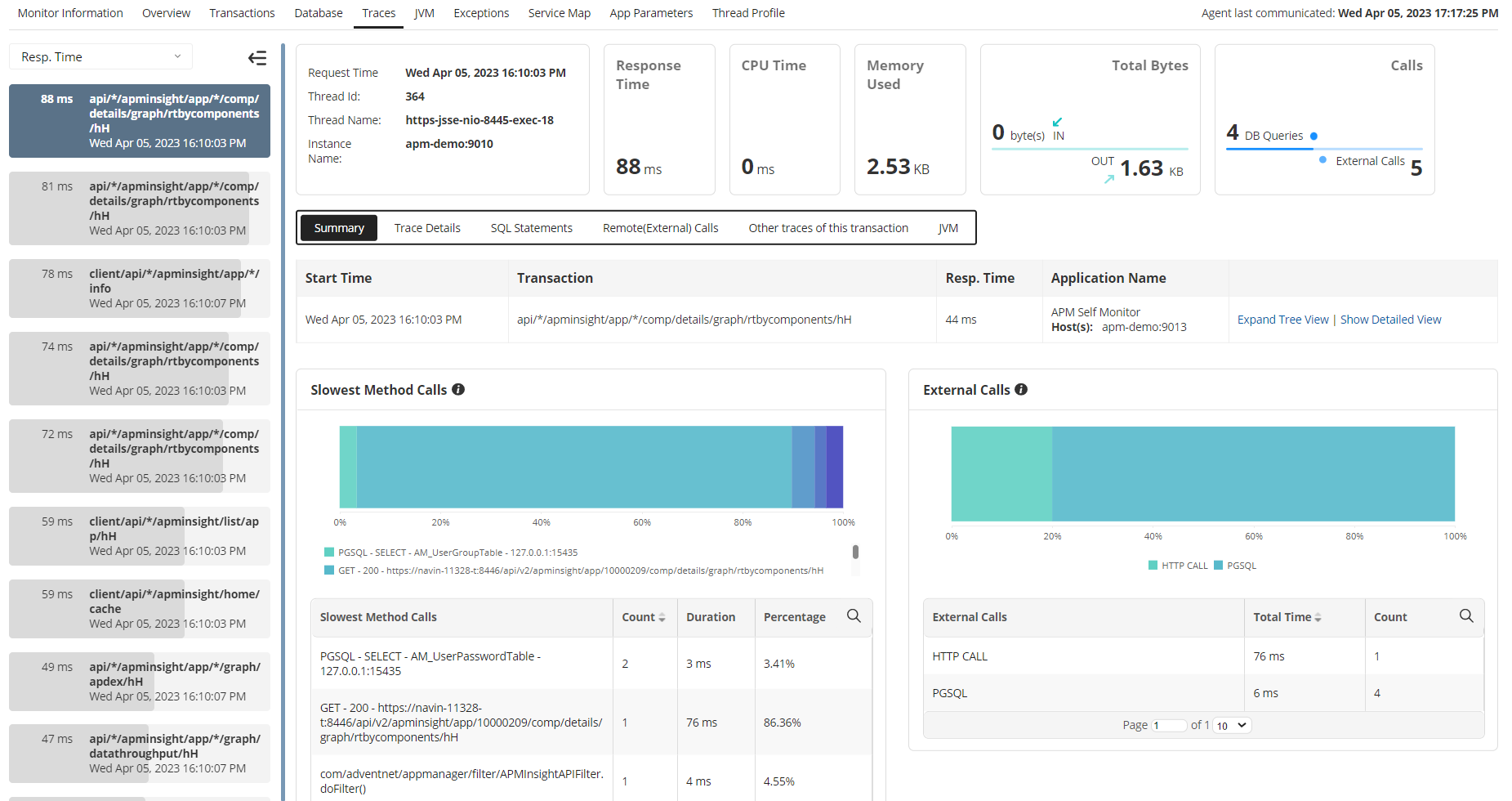Click the legend scrollbar under method chart
Viewport: 1512px width, 801px height.
click(855, 553)
